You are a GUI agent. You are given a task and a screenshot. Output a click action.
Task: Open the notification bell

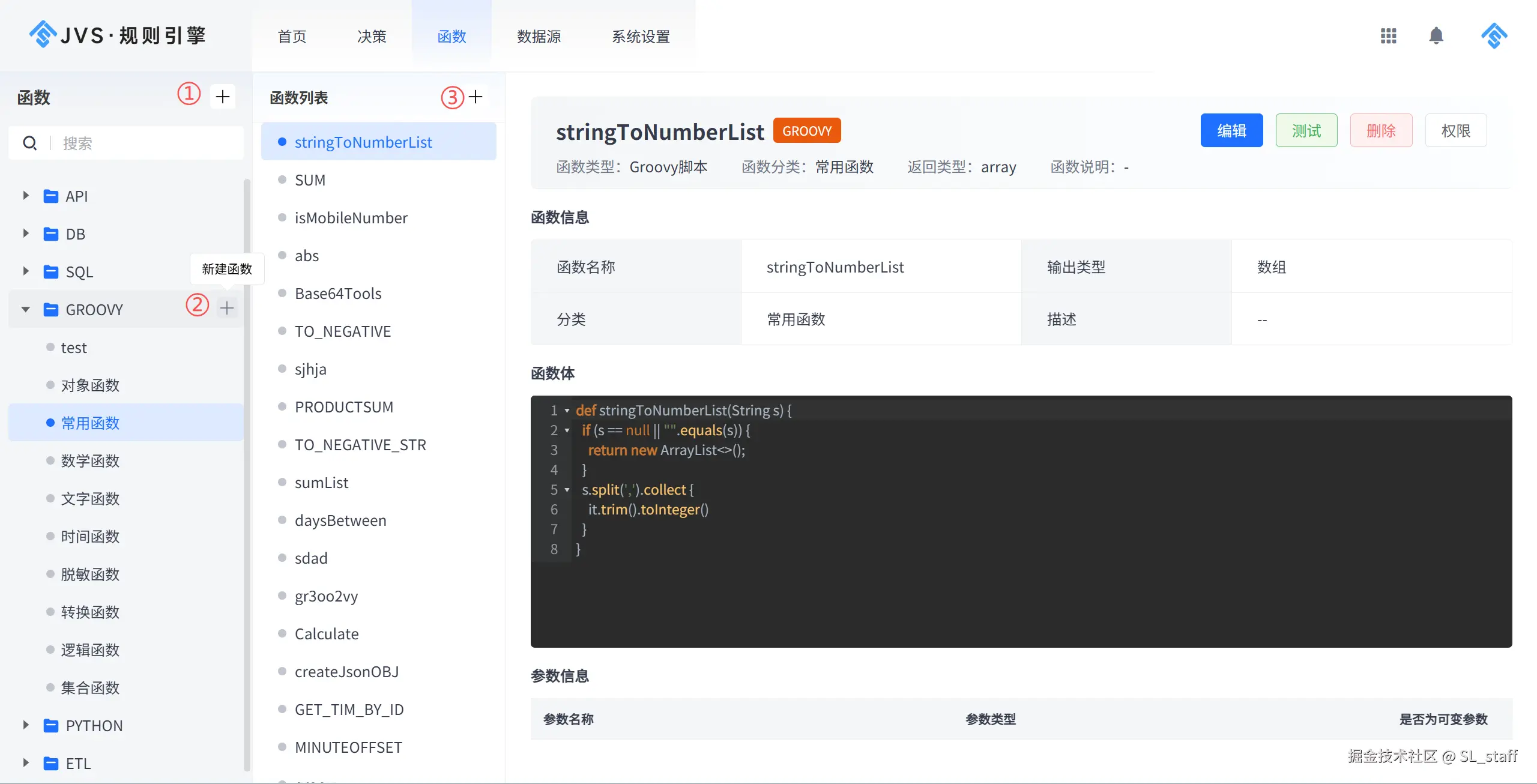coord(1436,36)
